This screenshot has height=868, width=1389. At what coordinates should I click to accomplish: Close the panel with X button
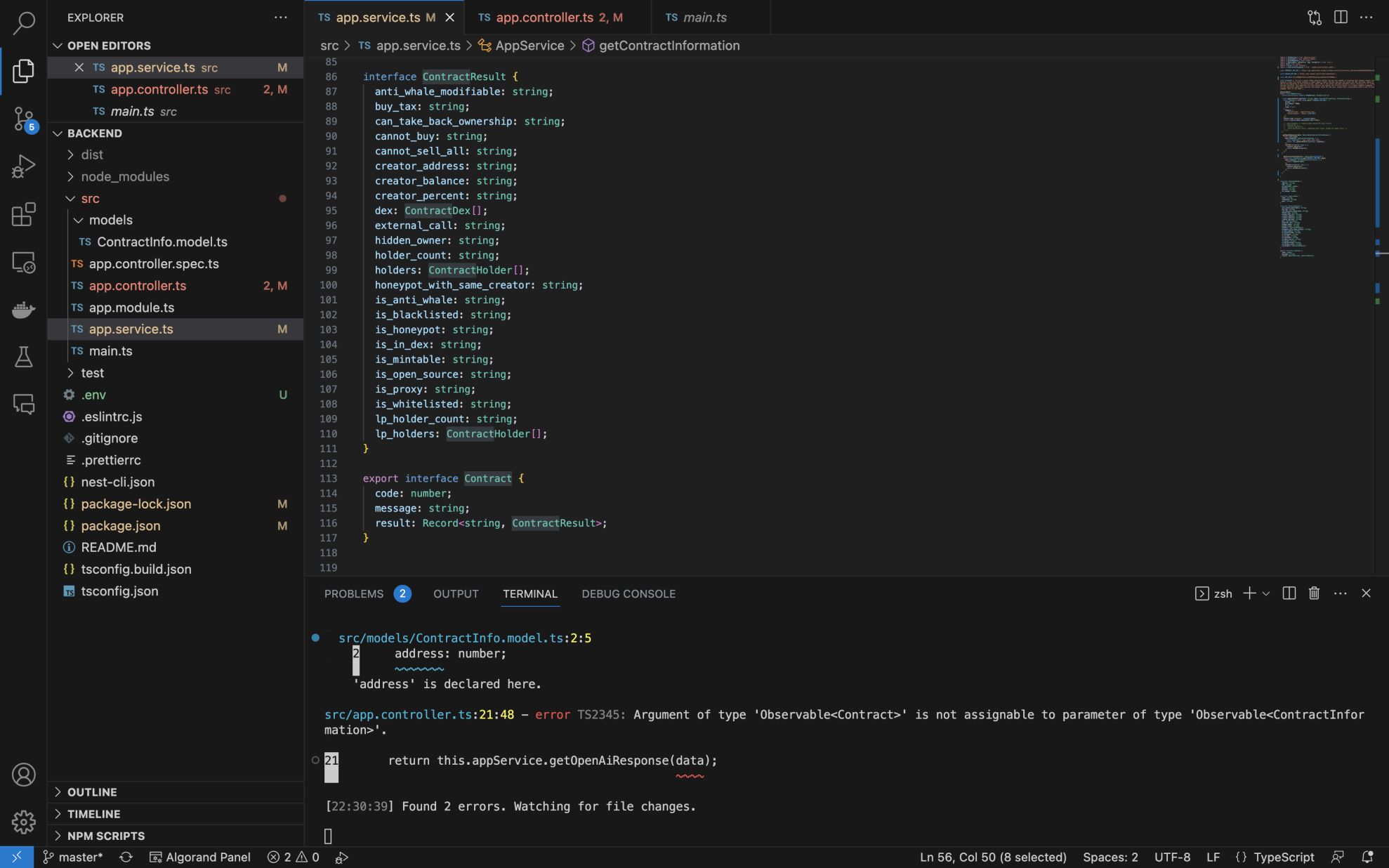click(x=1366, y=593)
